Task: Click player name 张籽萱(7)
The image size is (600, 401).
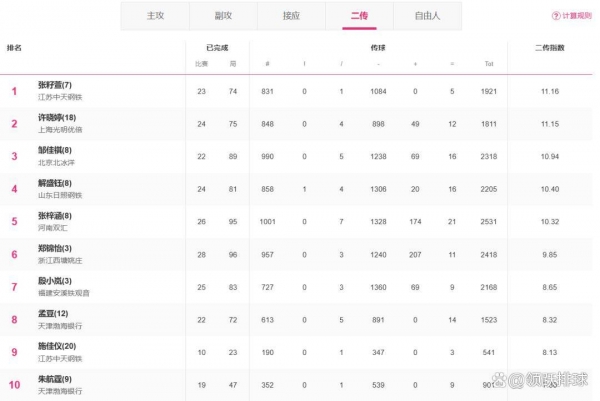Action: pos(54,85)
